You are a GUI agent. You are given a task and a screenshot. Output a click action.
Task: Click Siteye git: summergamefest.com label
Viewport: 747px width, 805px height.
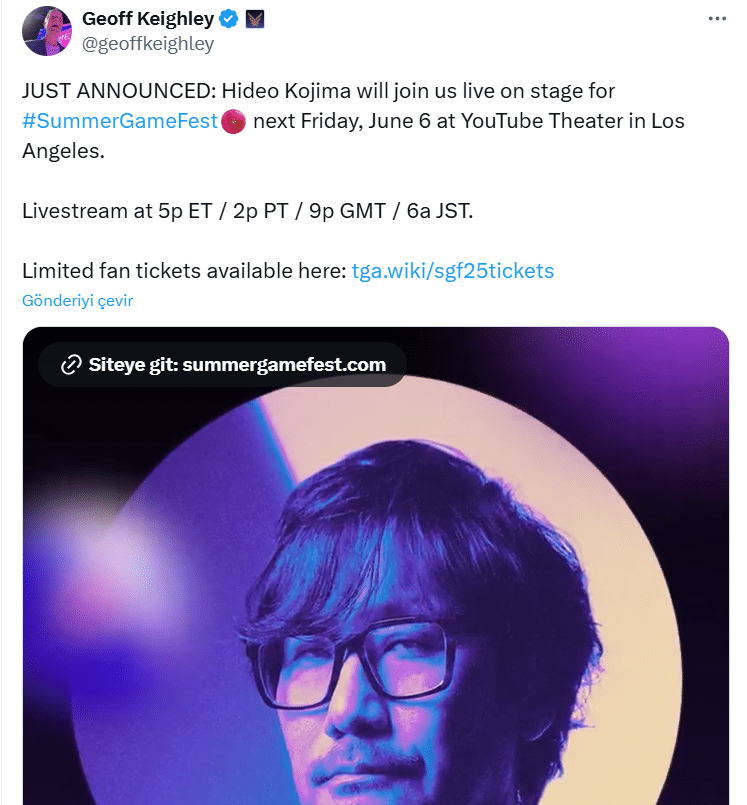click(x=237, y=365)
